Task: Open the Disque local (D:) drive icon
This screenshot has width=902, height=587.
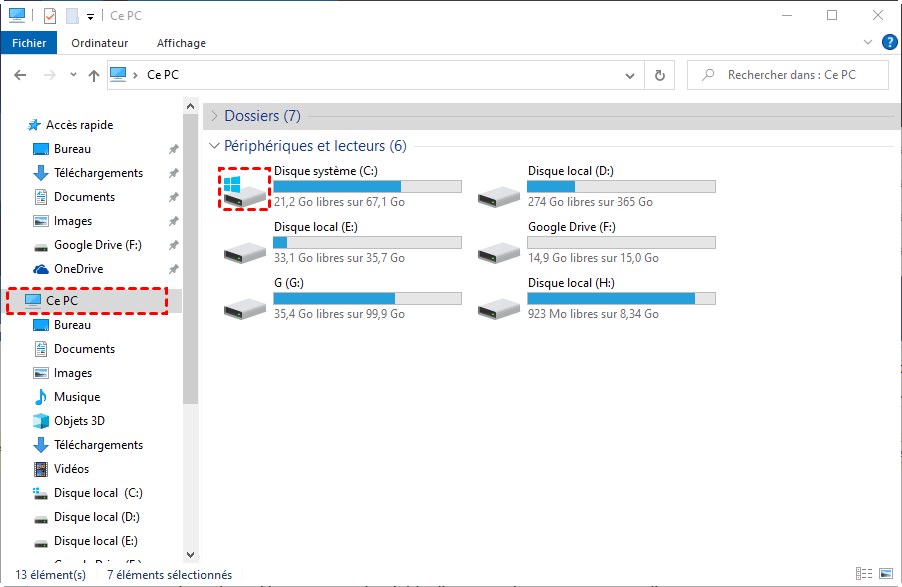Action: [500, 197]
